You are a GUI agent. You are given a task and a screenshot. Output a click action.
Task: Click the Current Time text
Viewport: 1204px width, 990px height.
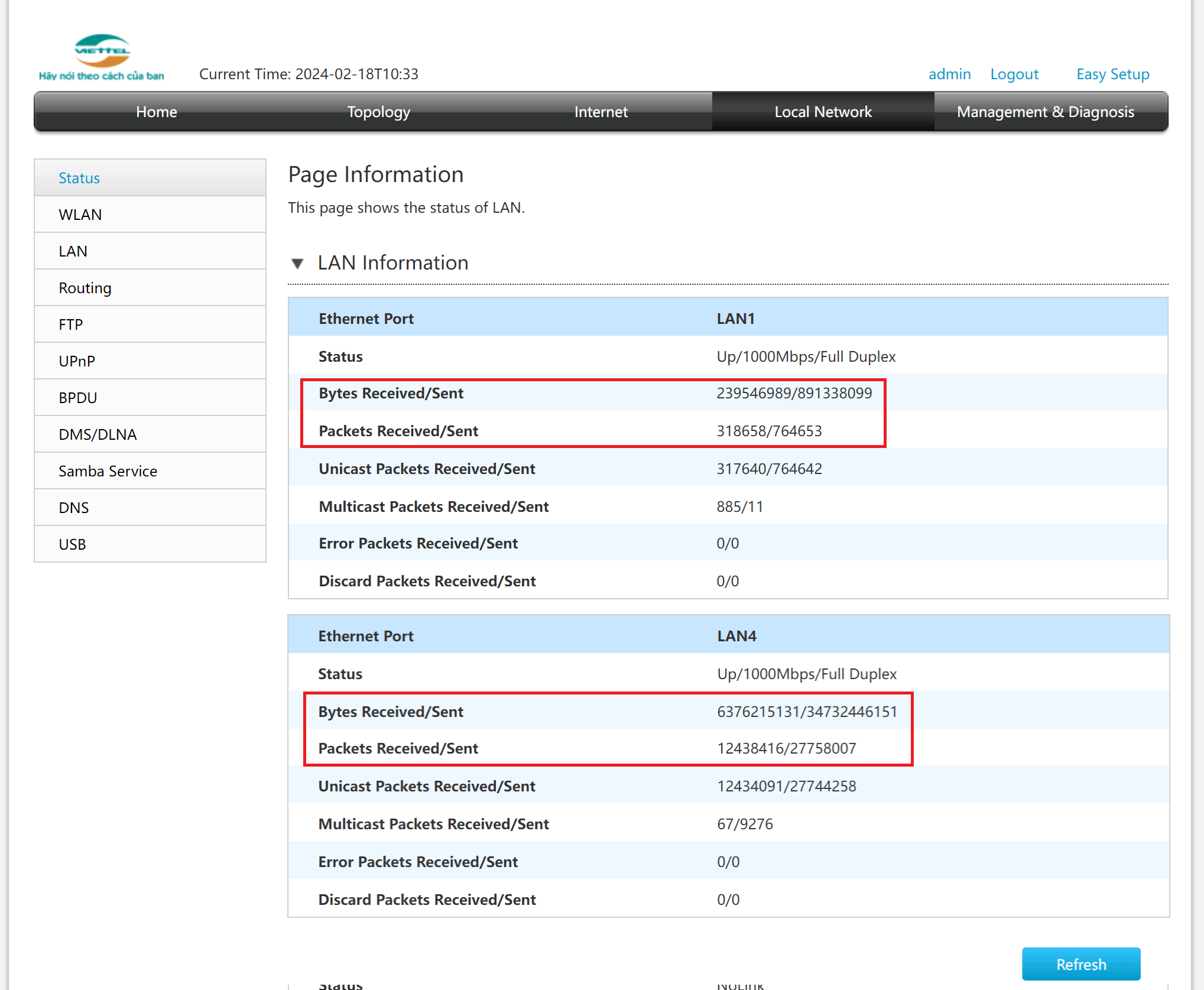309,74
